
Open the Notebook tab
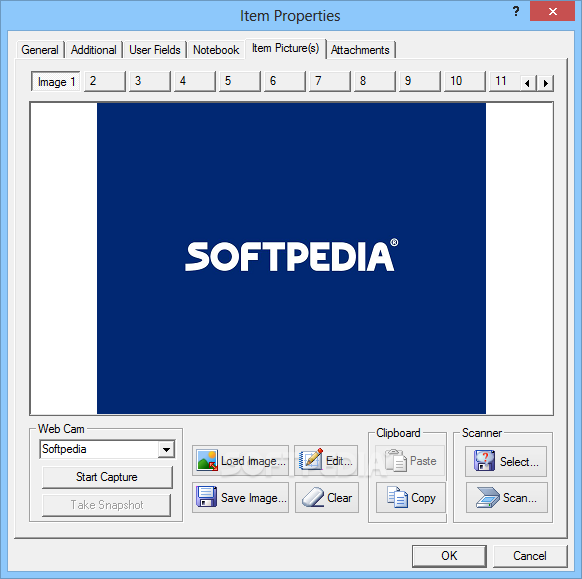point(216,50)
